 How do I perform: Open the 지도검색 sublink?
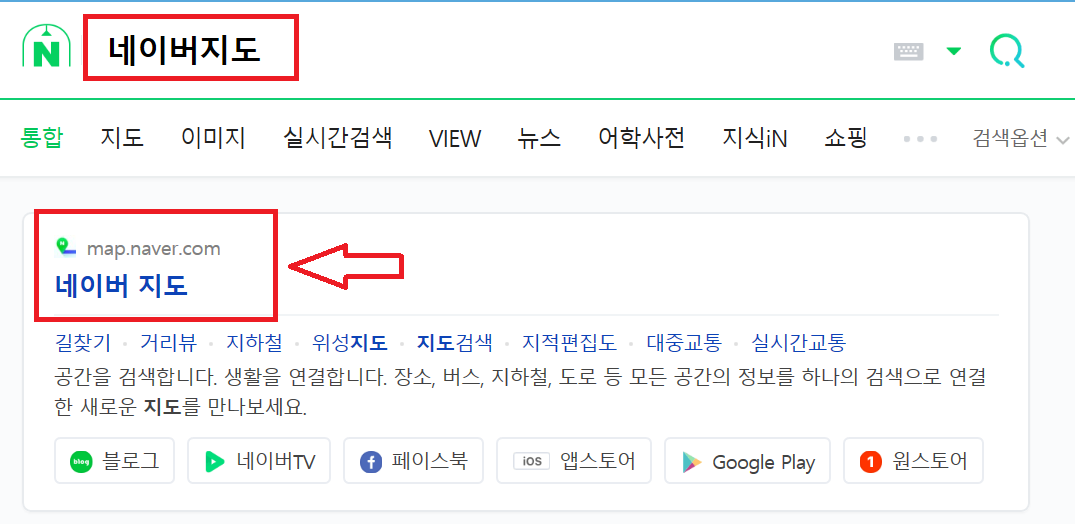point(455,342)
